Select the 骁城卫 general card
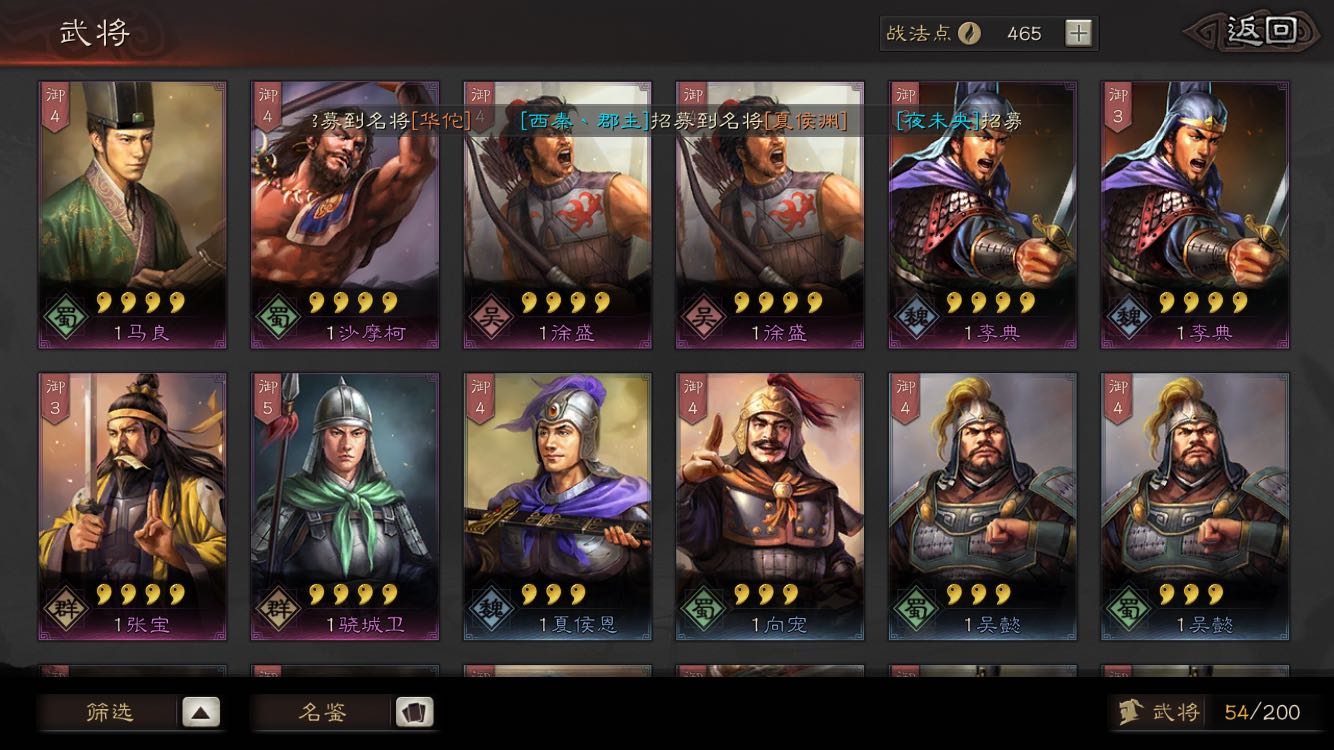Viewport: 1334px width, 750px height. coord(345,507)
